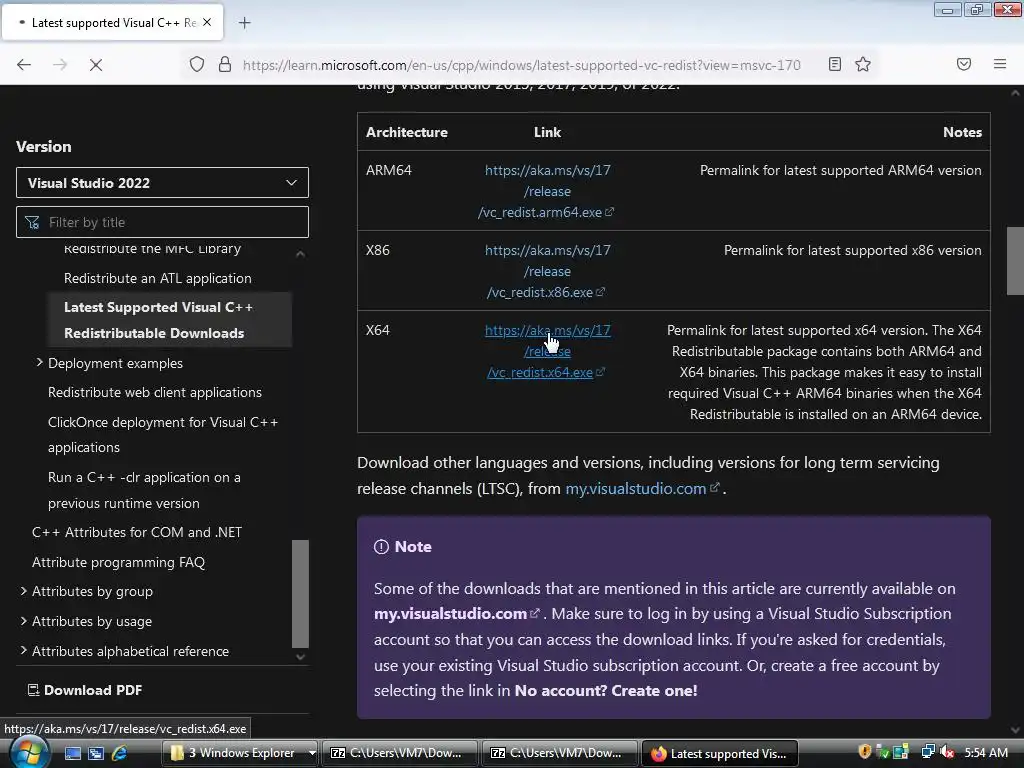This screenshot has height=768, width=1024.
Task: Click the Notes column header
Action: [x=962, y=132]
